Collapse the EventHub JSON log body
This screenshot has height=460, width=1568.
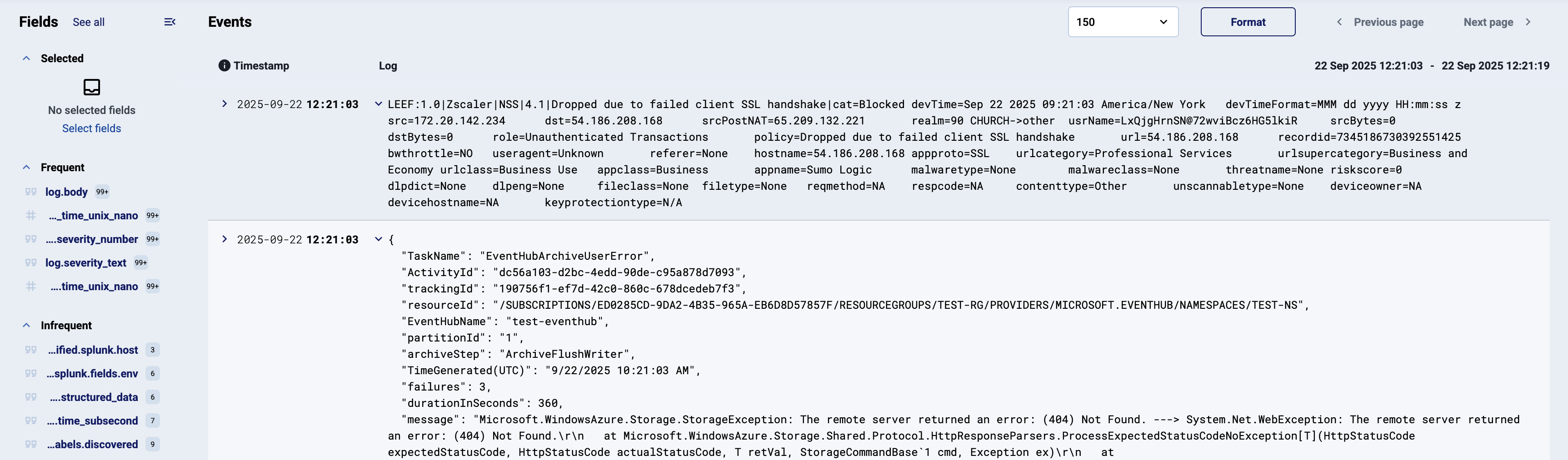coord(379,240)
